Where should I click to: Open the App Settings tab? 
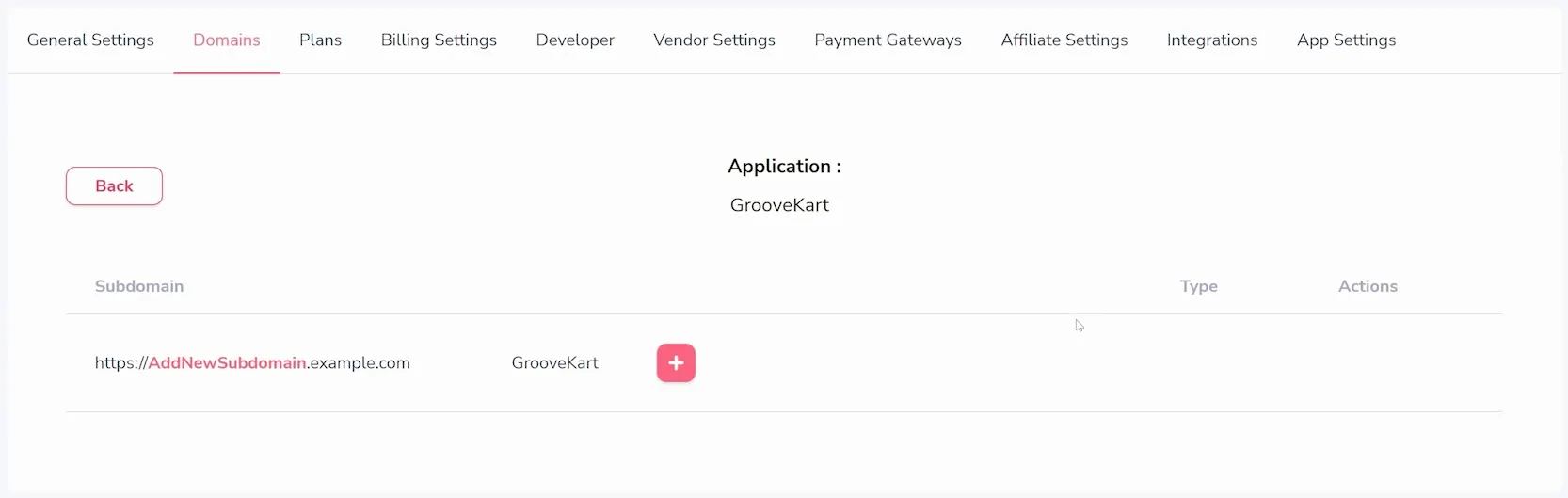click(1347, 40)
